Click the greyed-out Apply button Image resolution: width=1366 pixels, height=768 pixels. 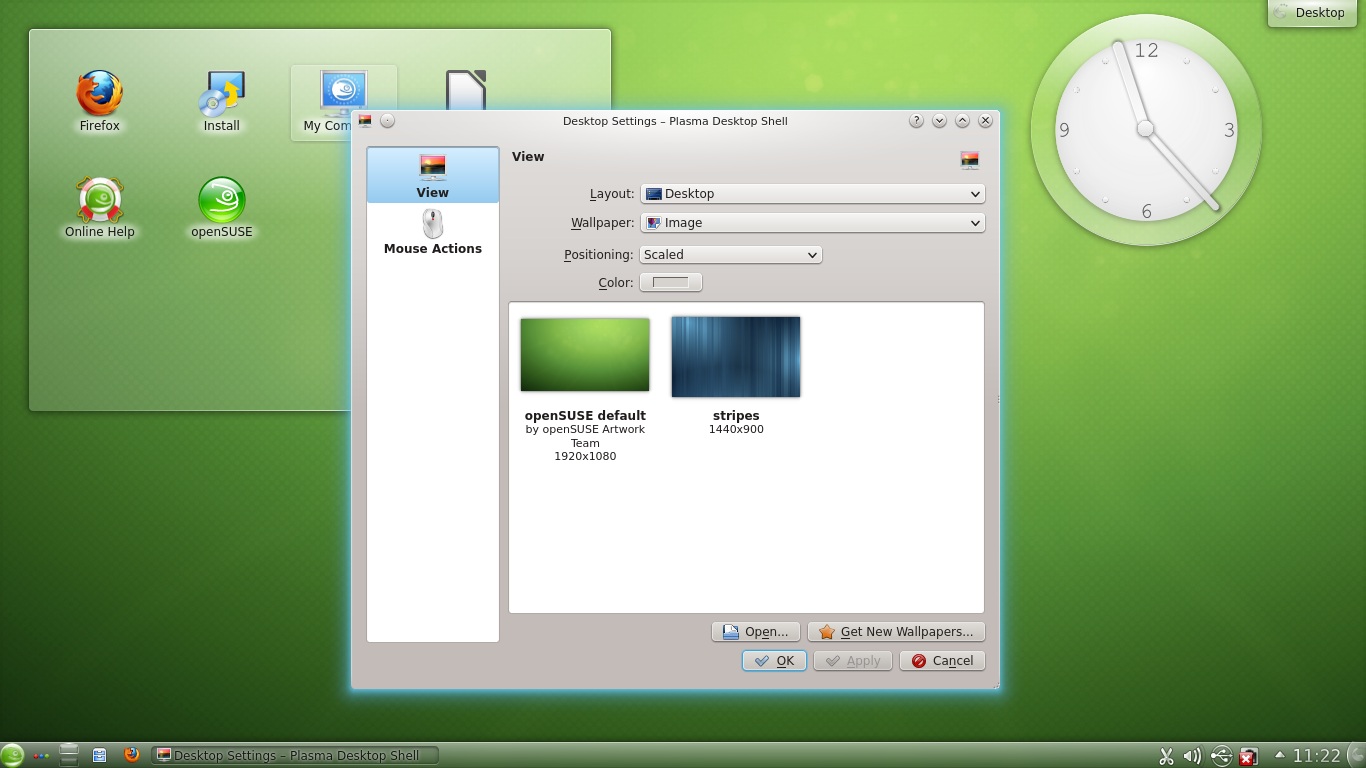point(853,661)
